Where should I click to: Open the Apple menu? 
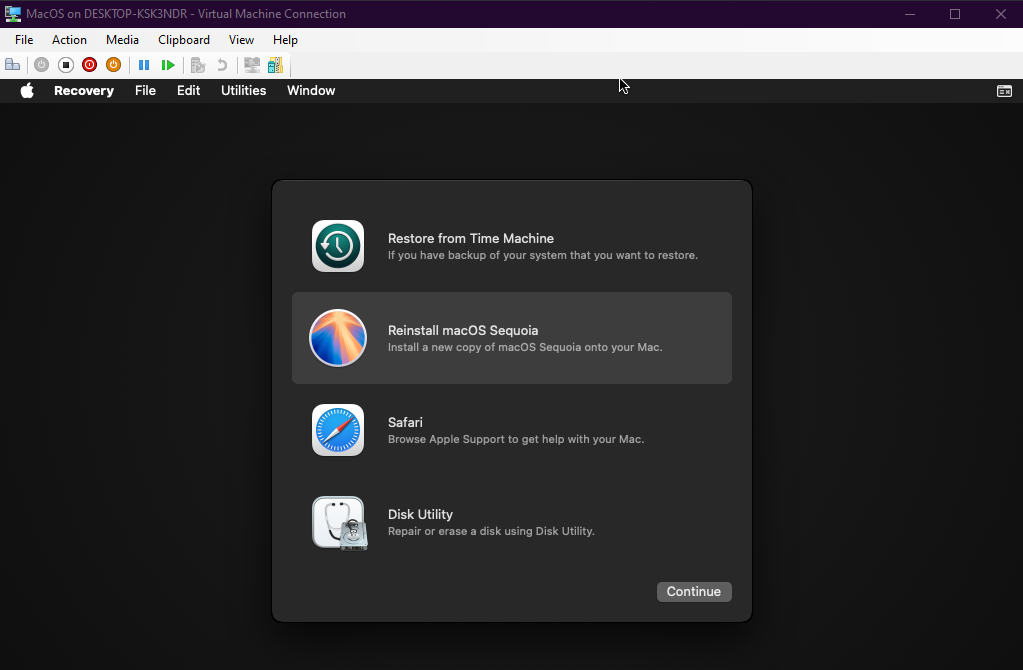[27, 91]
